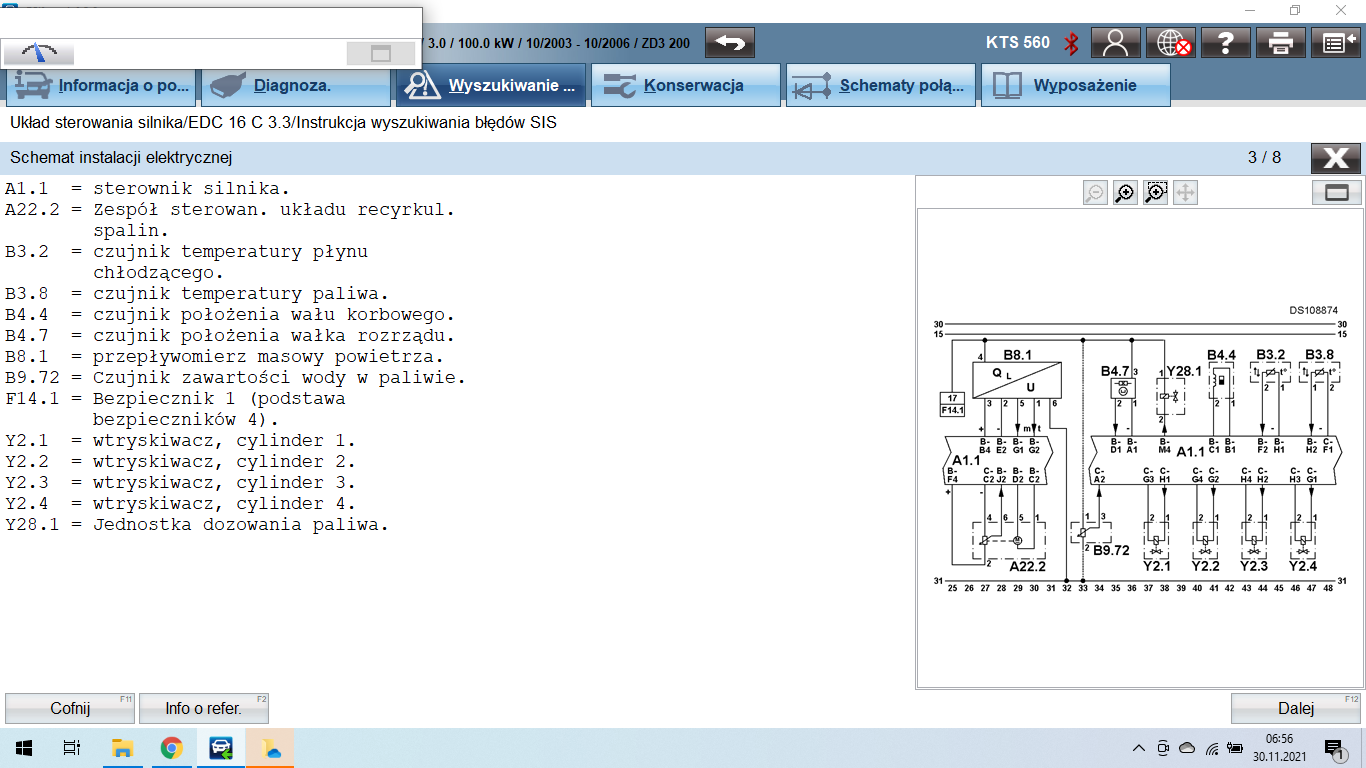This screenshot has height=768, width=1366.
Task: Go to next page with Dalej
Action: tap(1296, 708)
